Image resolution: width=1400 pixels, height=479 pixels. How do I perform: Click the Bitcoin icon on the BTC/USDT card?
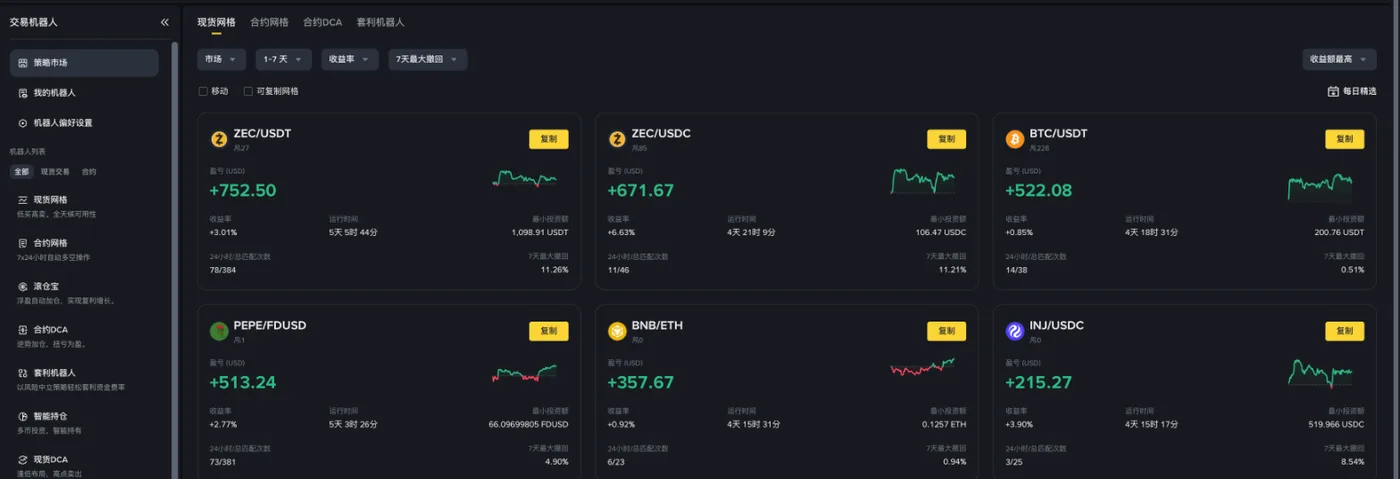point(1015,139)
